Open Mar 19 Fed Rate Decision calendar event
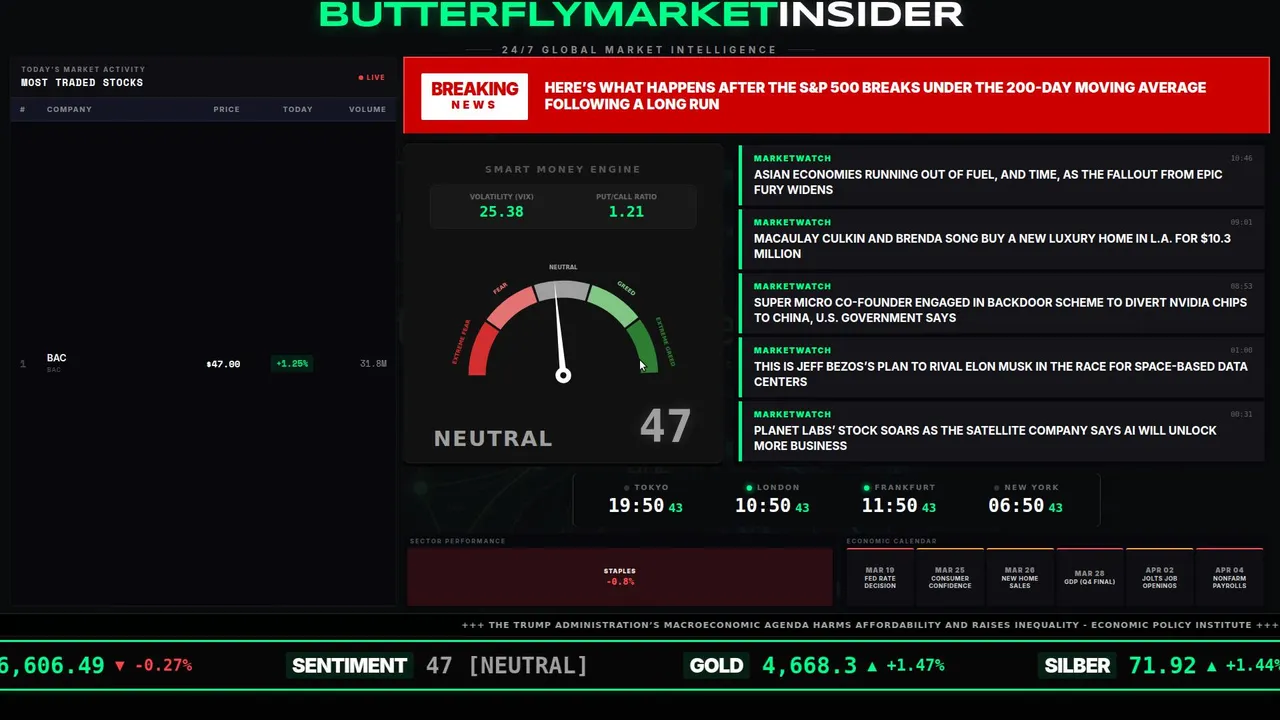This screenshot has width=1280, height=720. click(x=880, y=577)
